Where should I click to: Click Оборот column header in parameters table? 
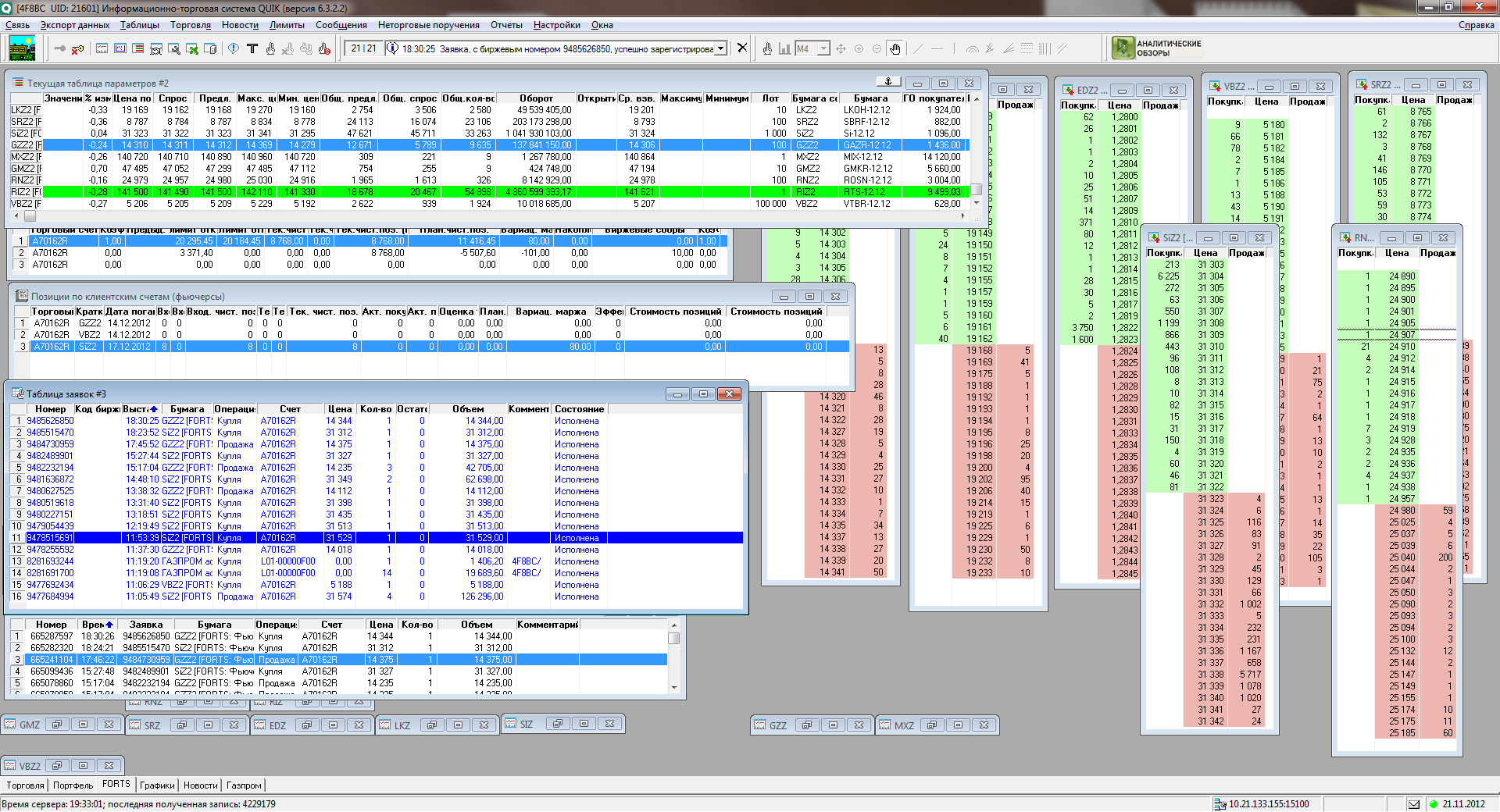[536, 98]
